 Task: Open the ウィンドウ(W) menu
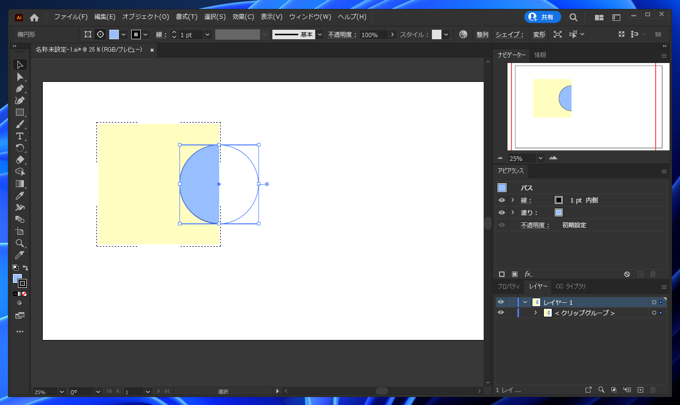(x=310, y=17)
